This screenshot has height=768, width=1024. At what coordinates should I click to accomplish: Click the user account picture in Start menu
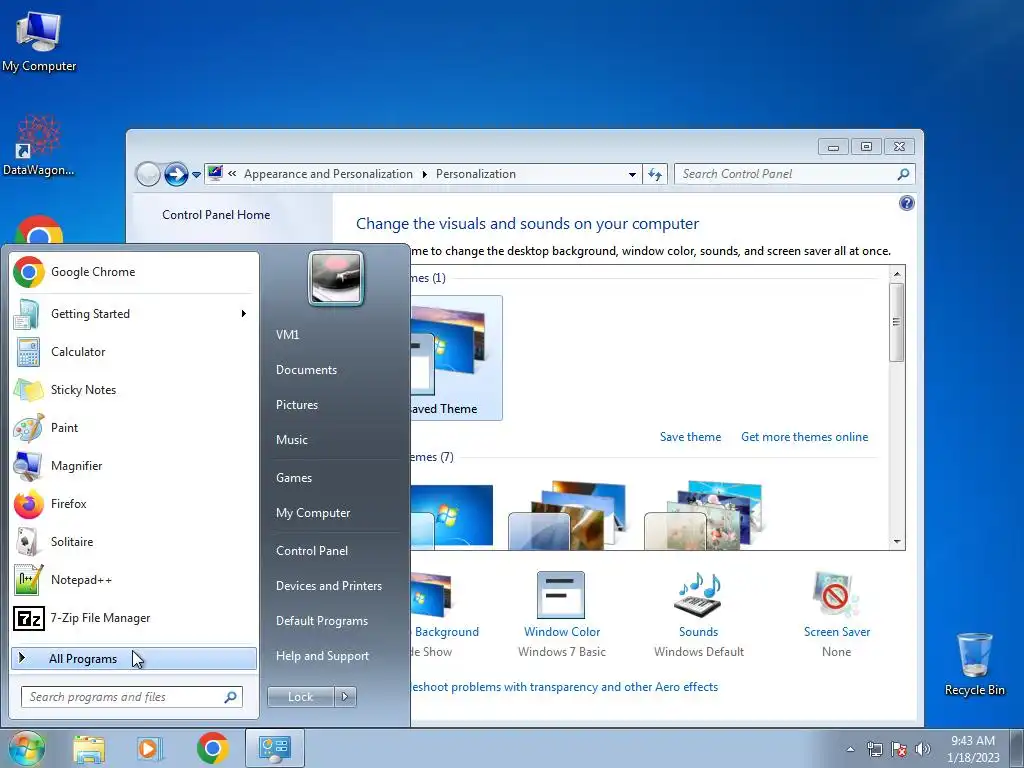[x=336, y=278]
